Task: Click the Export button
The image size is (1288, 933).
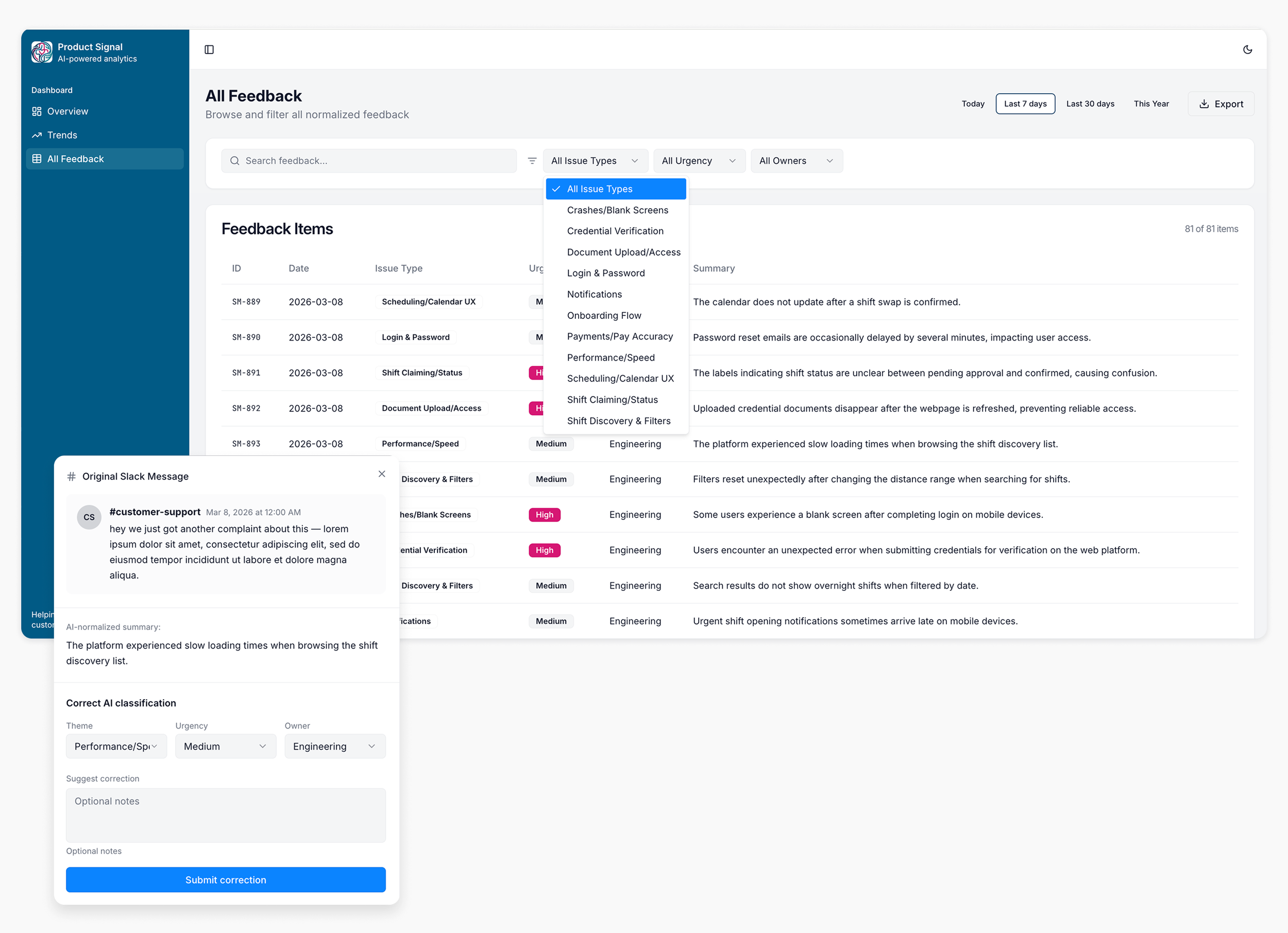Action: pos(1221,104)
